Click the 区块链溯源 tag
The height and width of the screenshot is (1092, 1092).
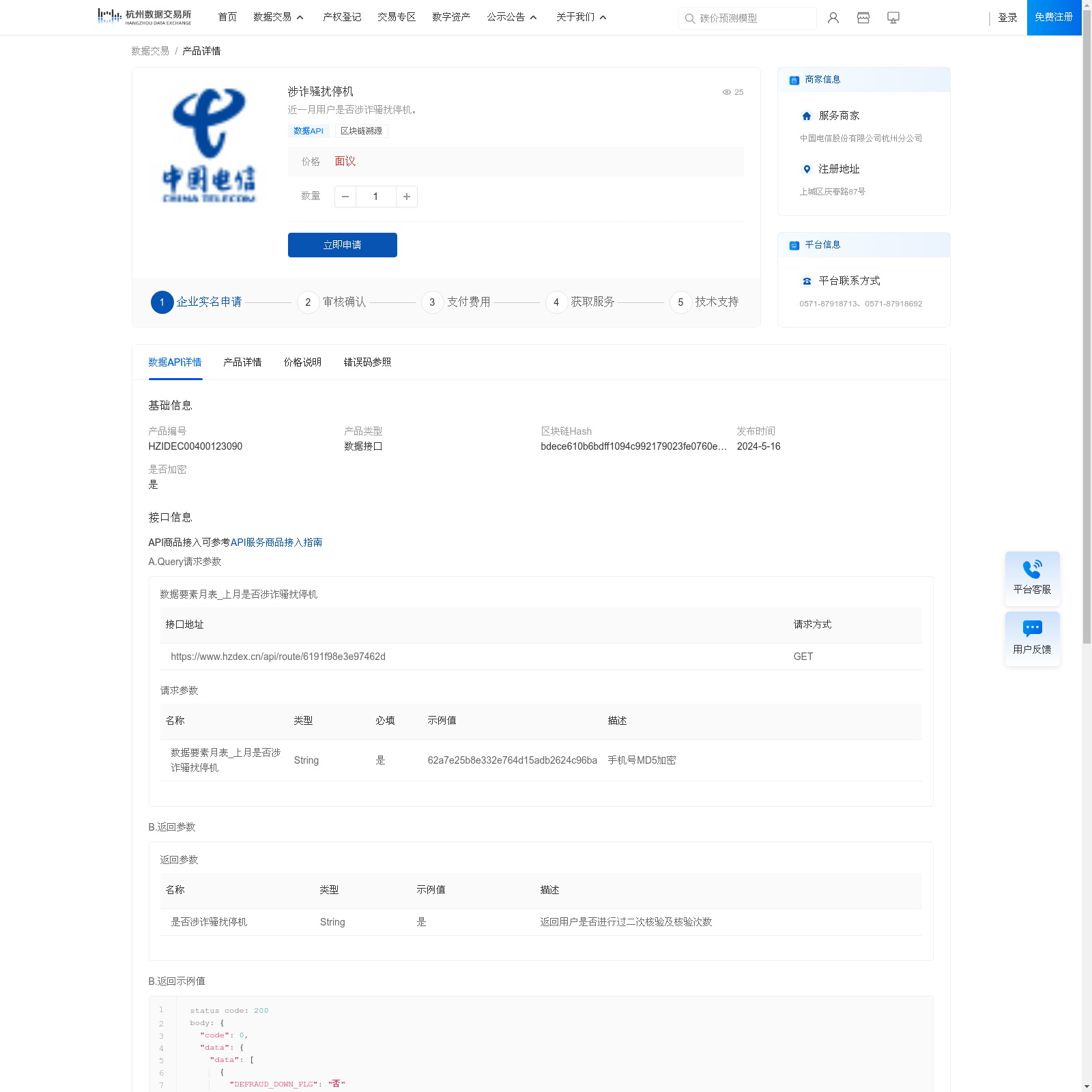tap(362, 131)
